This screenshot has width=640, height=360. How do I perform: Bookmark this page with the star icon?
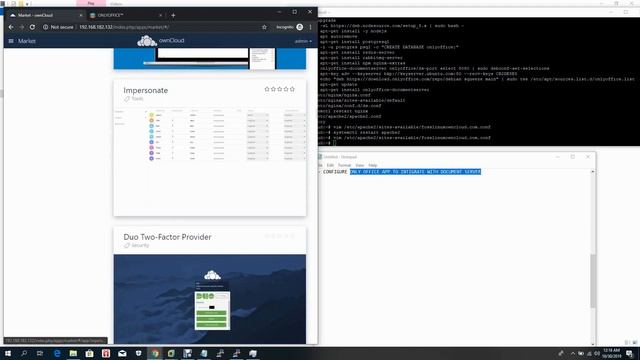point(264,27)
